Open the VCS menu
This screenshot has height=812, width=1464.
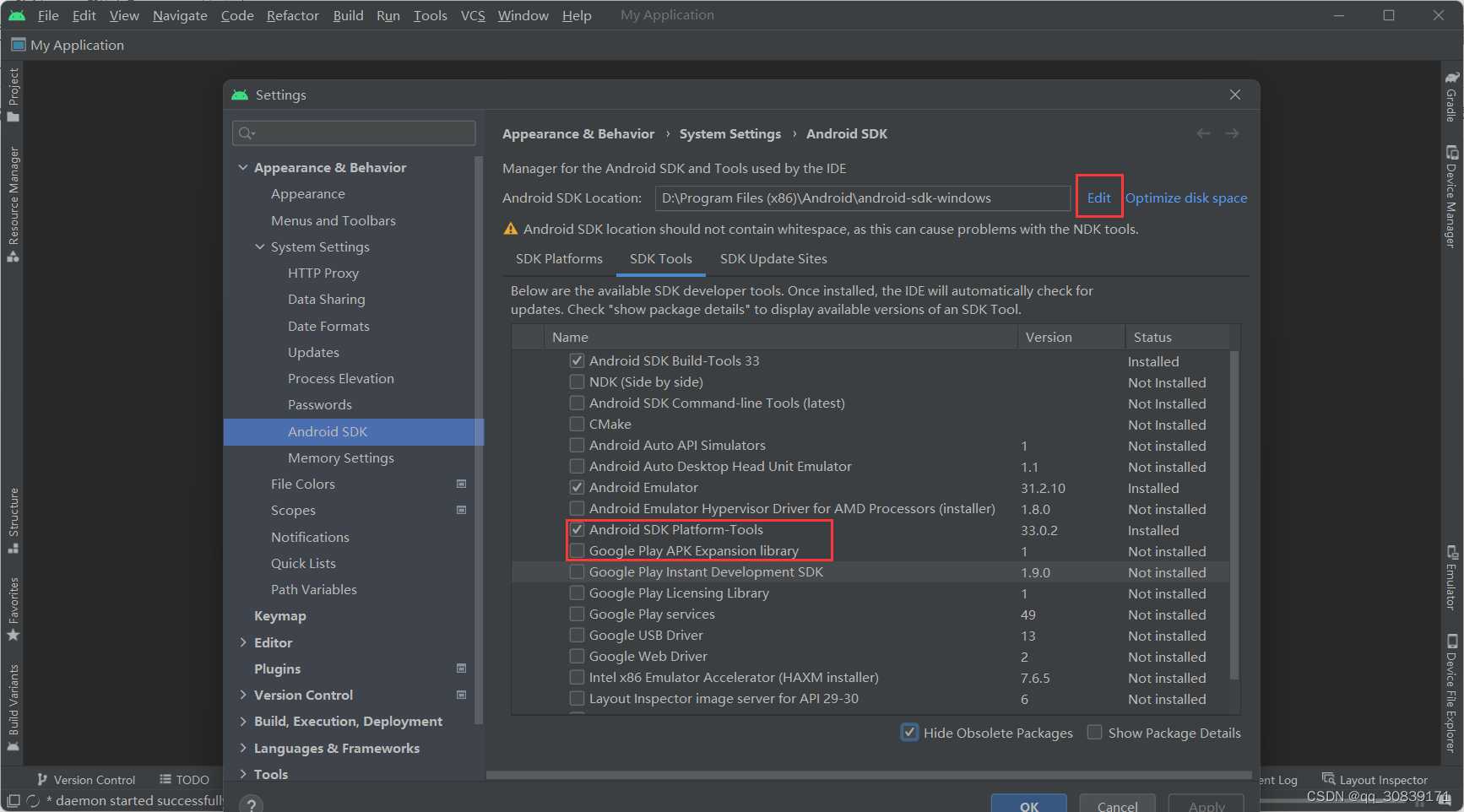pos(473,15)
